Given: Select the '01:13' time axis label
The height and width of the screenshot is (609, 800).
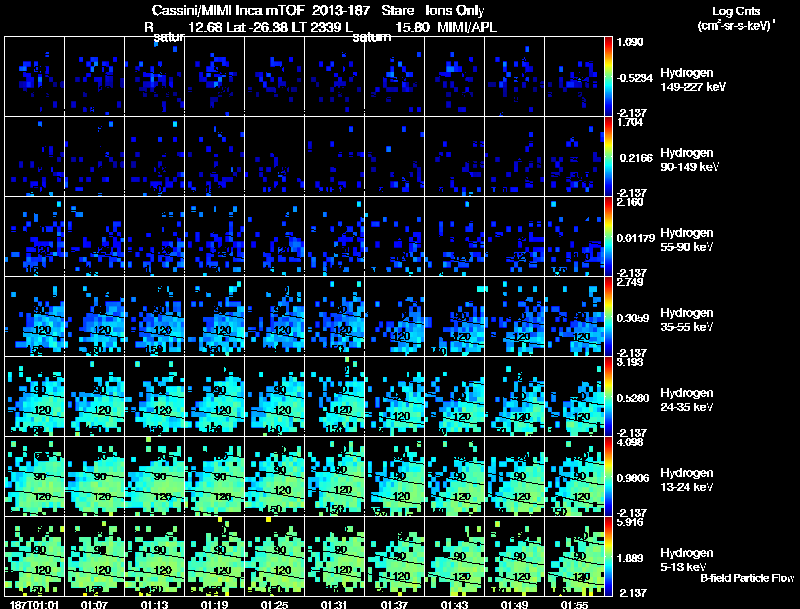Looking at the screenshot, I should tap(154, 605).
